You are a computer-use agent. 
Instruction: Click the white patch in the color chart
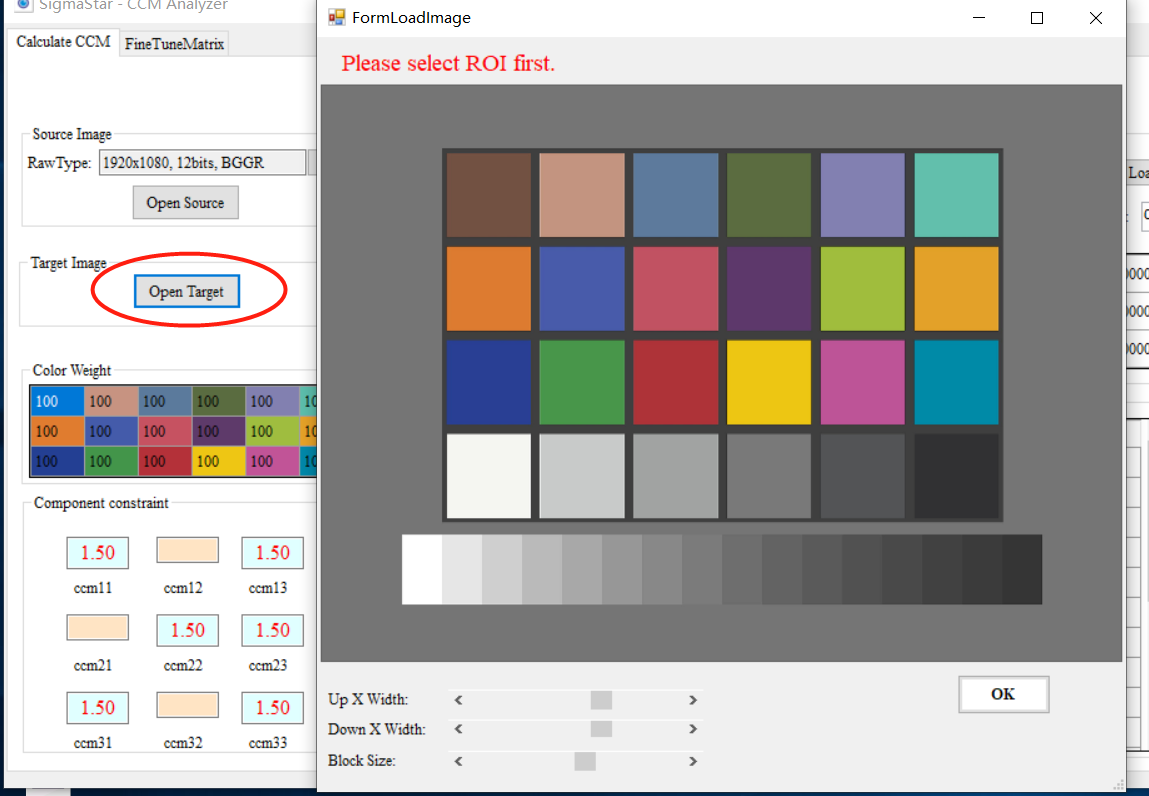(488, 476)
